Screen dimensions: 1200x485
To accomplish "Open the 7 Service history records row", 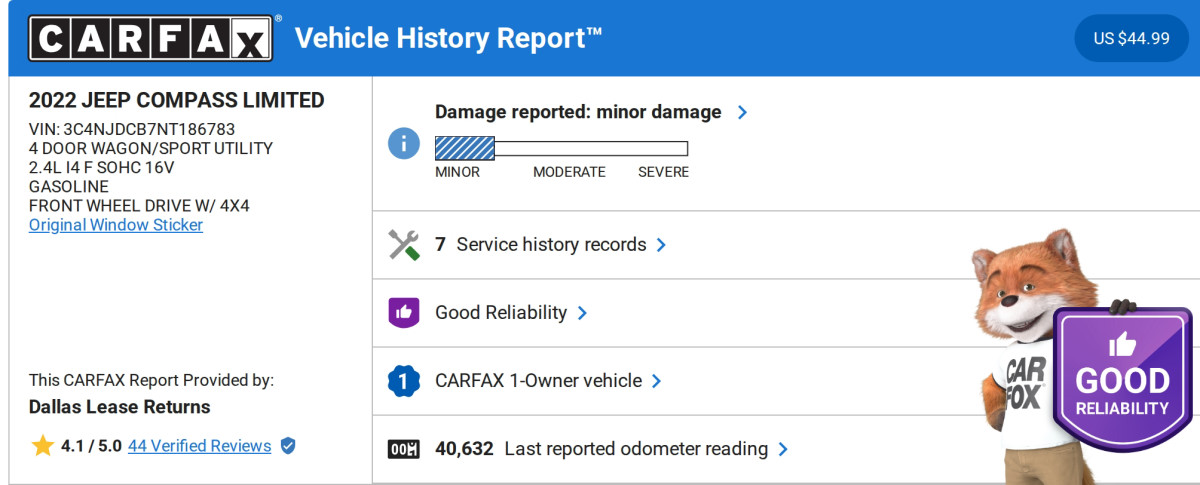I will coord(550,245).
